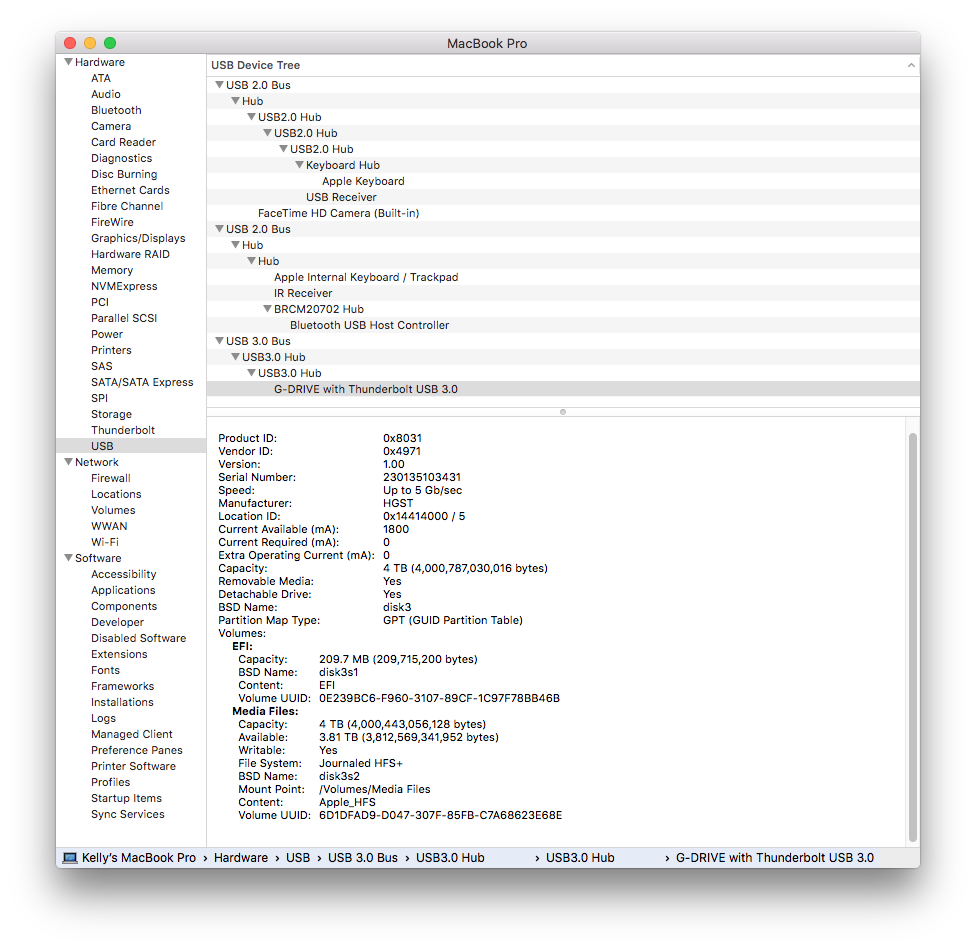
Task: Open SATA/SATA Express section
Action: pos(142,382)
